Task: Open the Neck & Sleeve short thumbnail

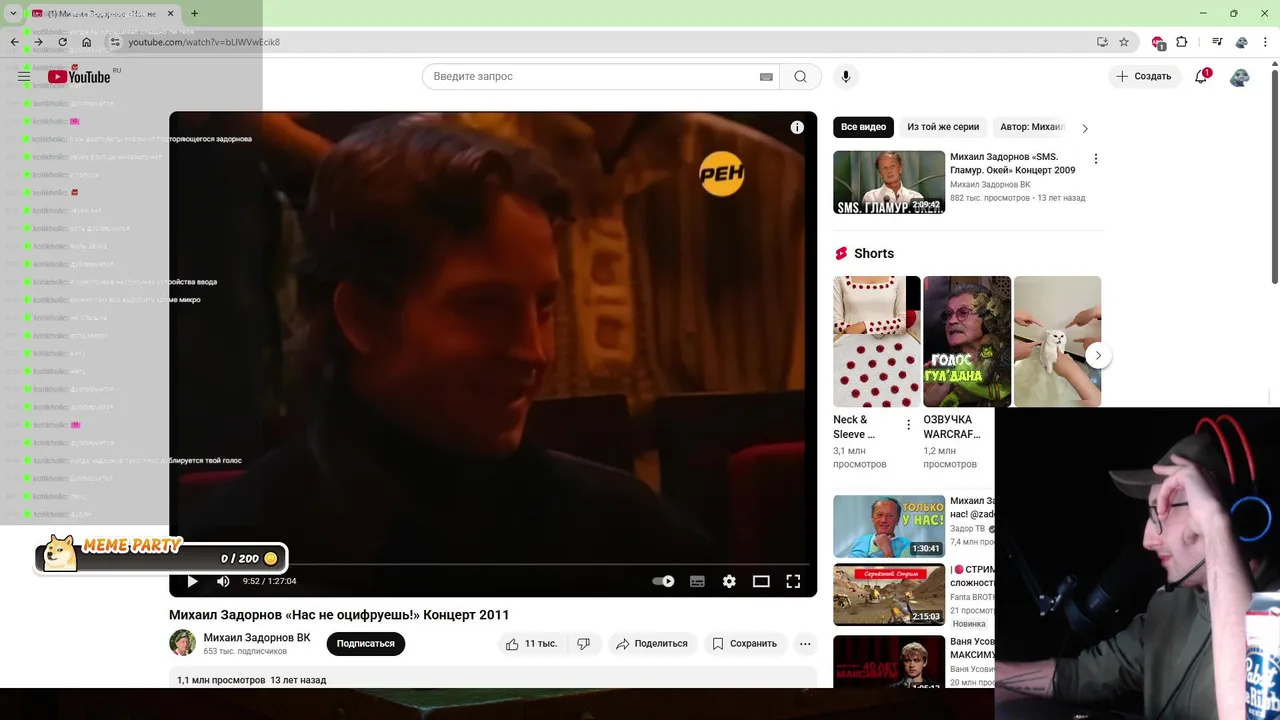Action: 877,341
